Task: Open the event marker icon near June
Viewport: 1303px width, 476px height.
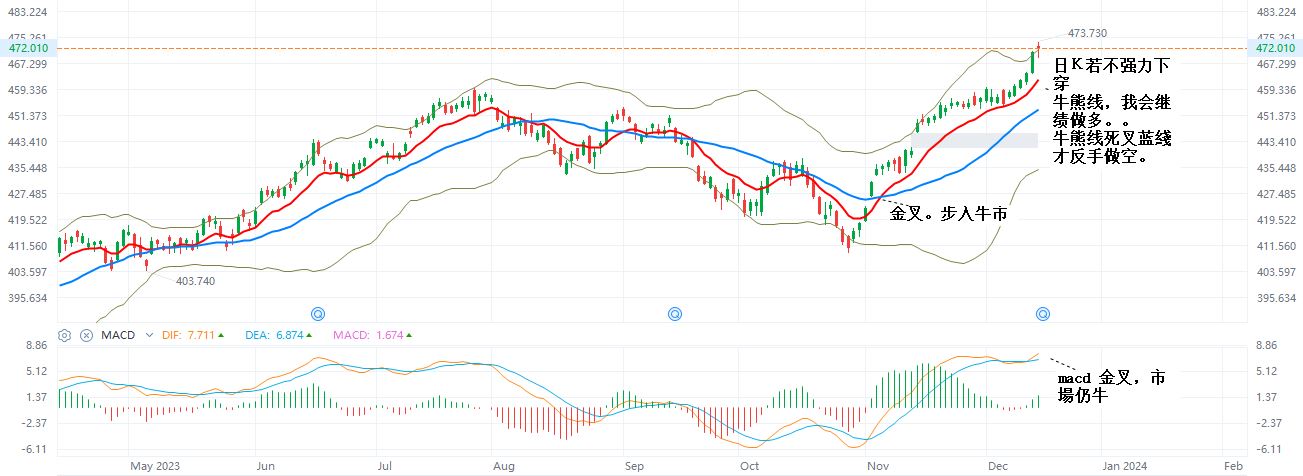Action: tap(318, 314)
